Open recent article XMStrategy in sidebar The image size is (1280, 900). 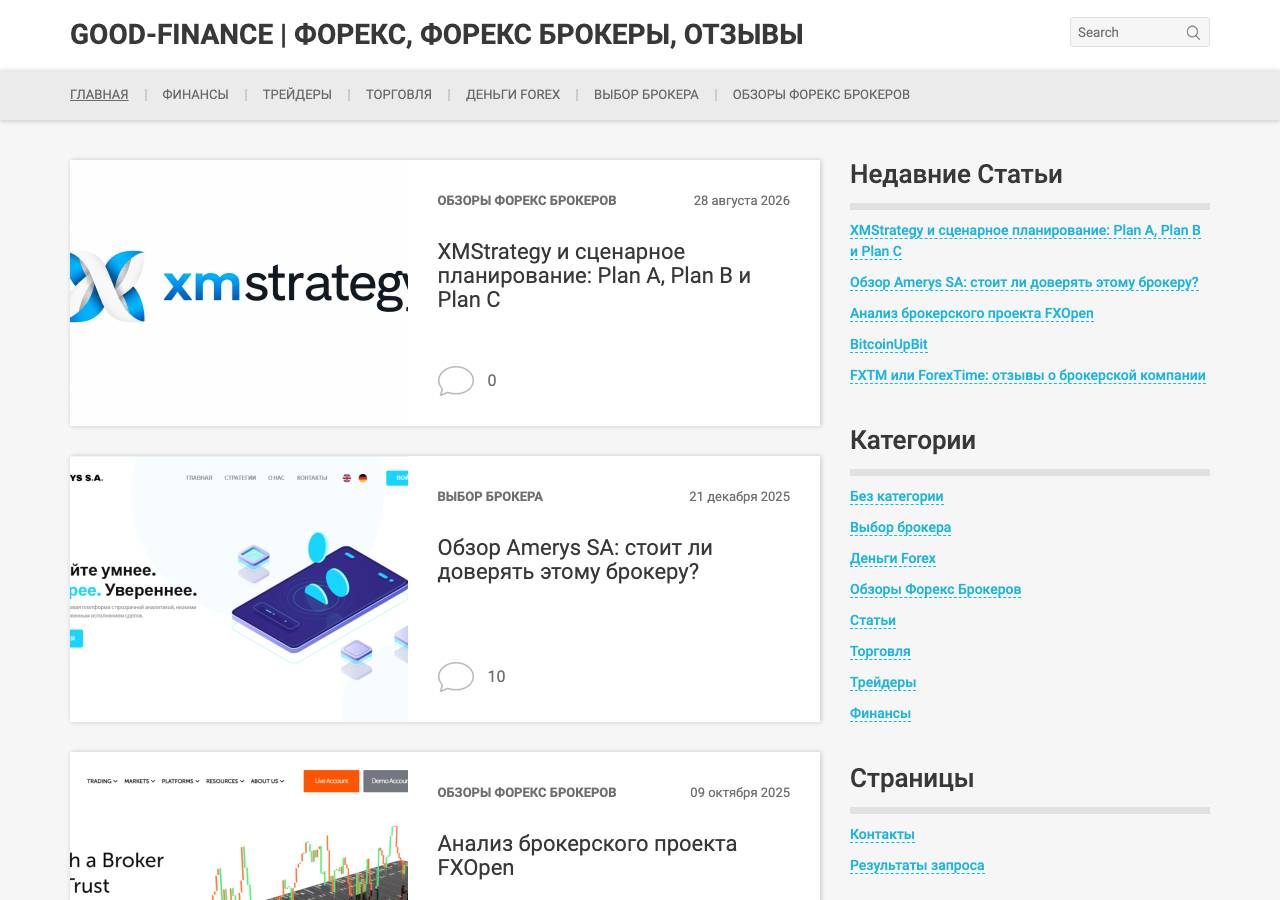coord(1025,241)
